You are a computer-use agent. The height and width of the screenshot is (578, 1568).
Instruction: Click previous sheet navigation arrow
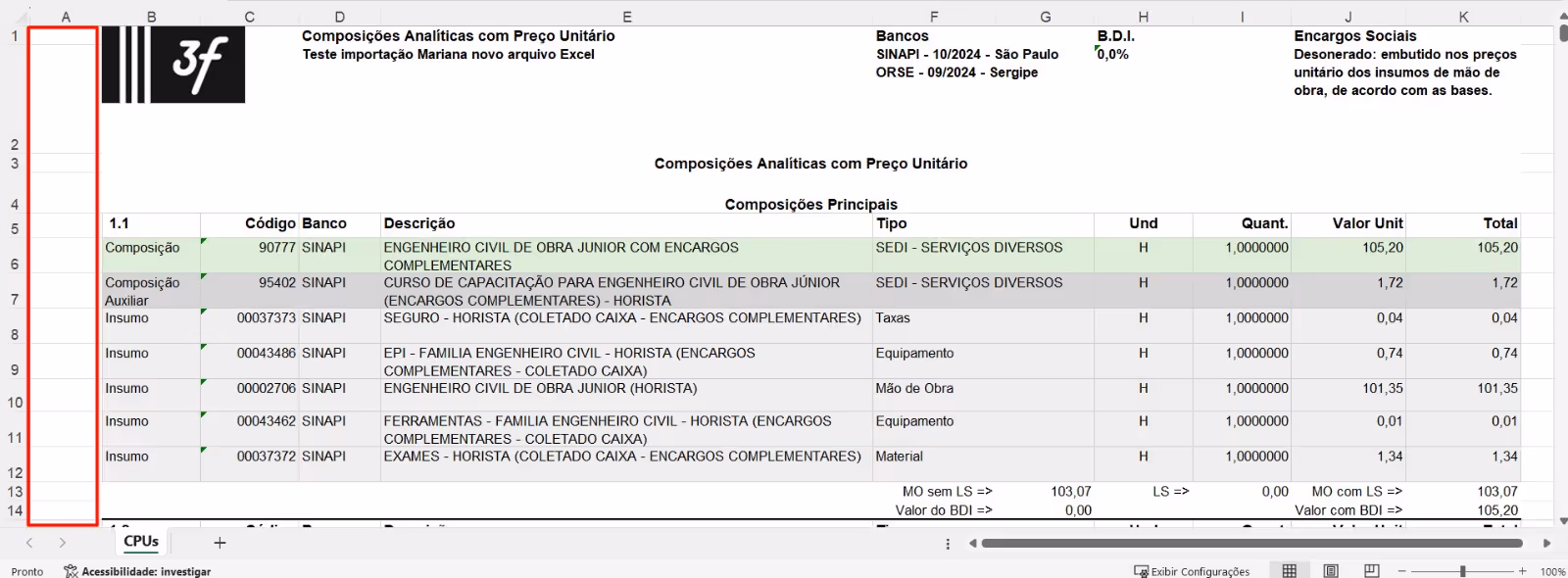click(x=29, y=543)
